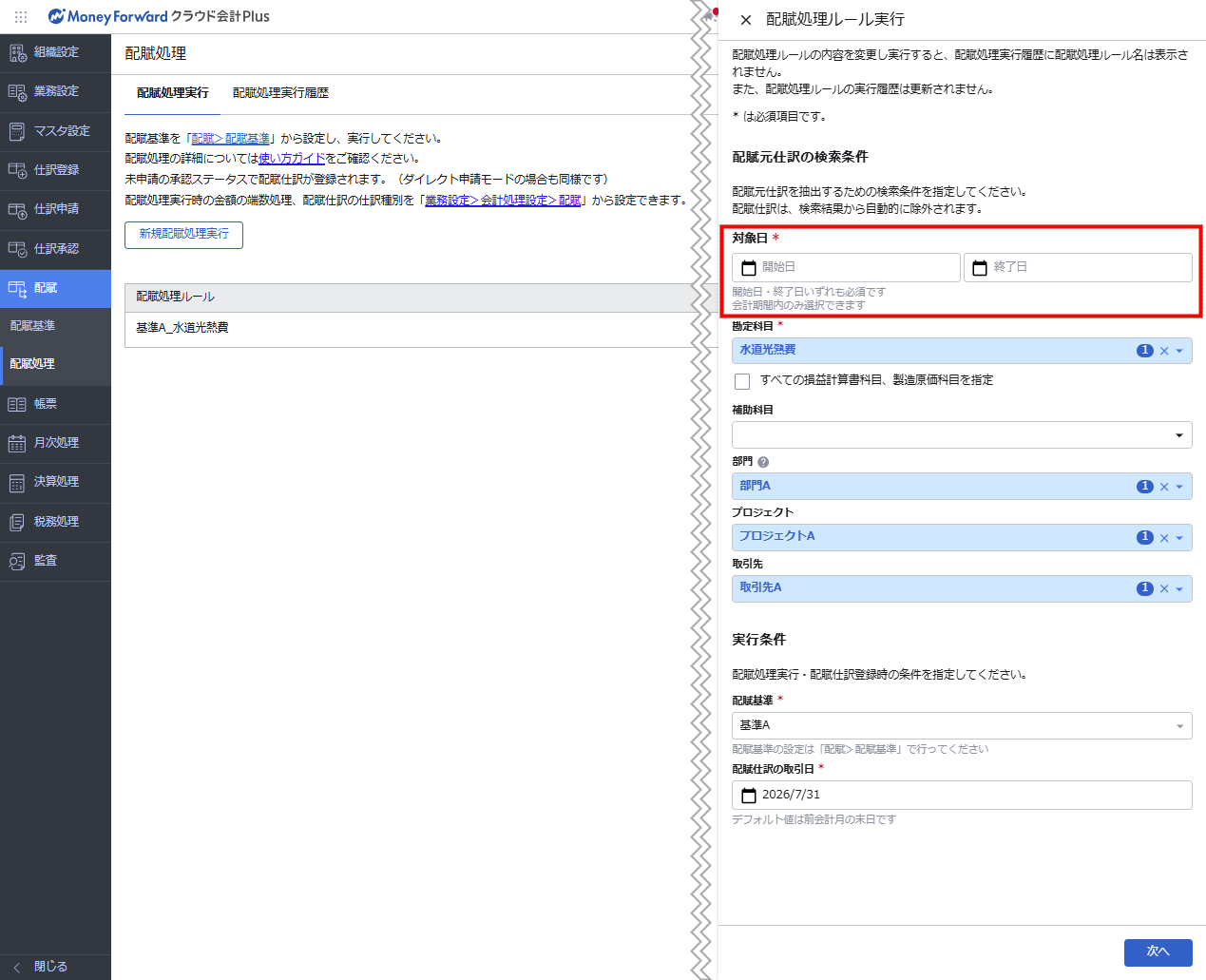
Task: Click the Money Forward logo
Action: 159,16
